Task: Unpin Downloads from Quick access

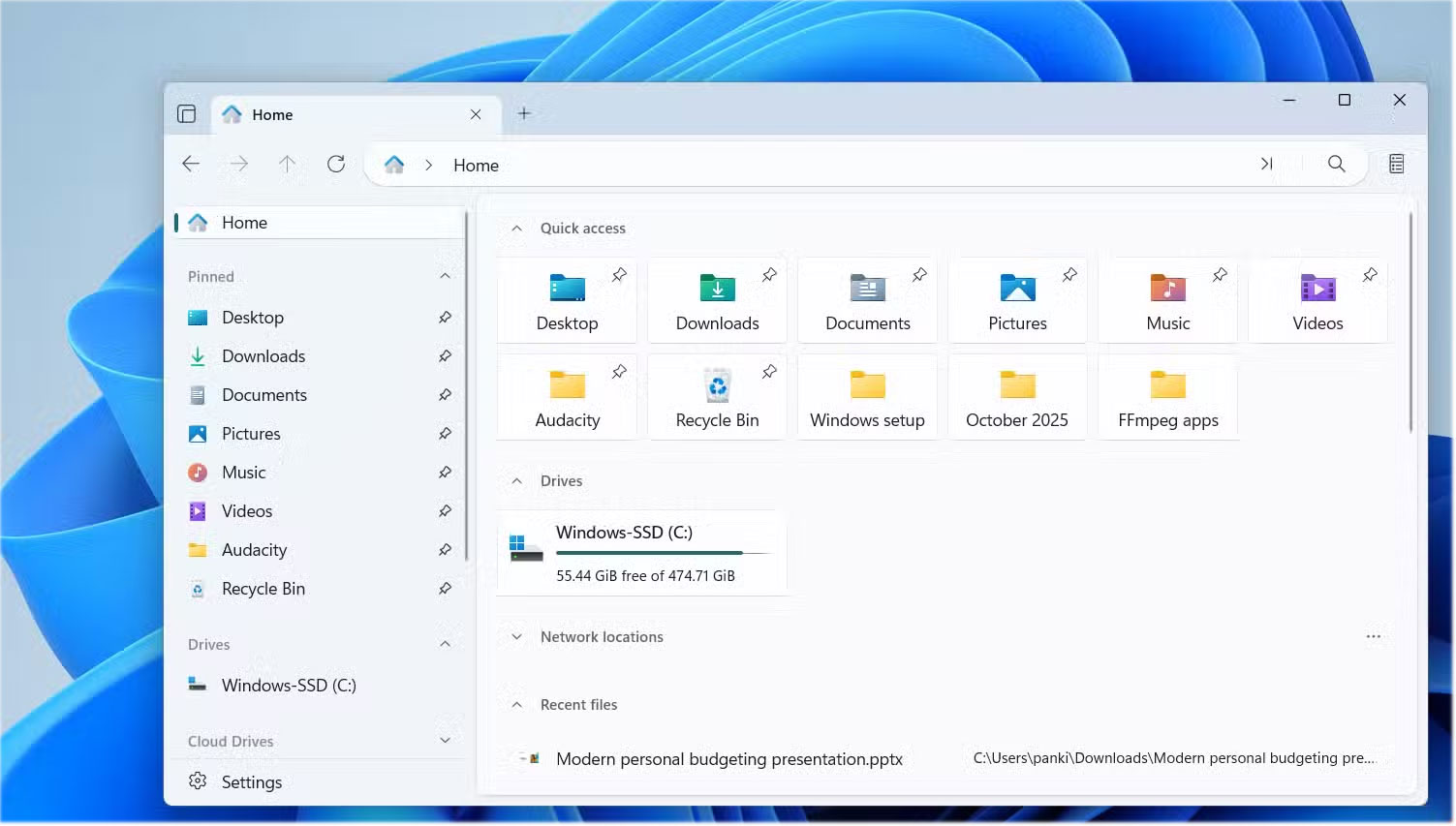Action: [769, 274]
